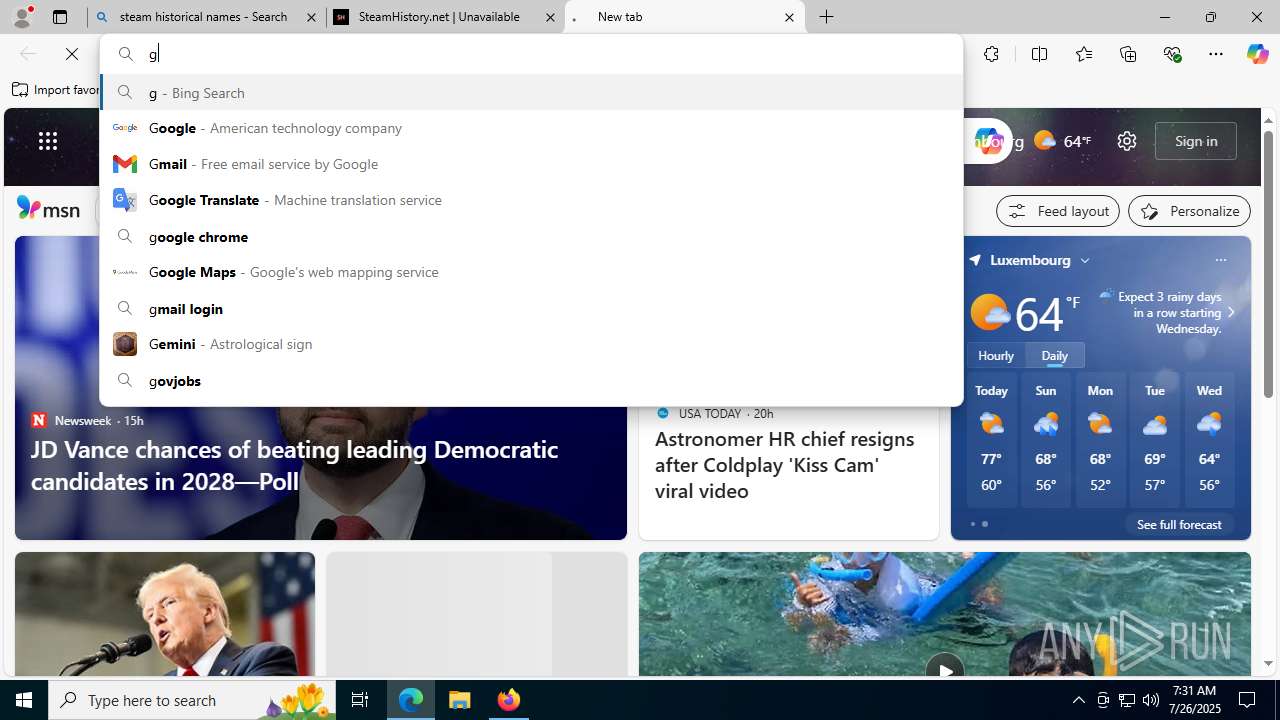Image resolution: width=1280 pixels, height=720 pixels.
Task: Pick the 'google chrome' suggestion
Action: click(531, 236)
